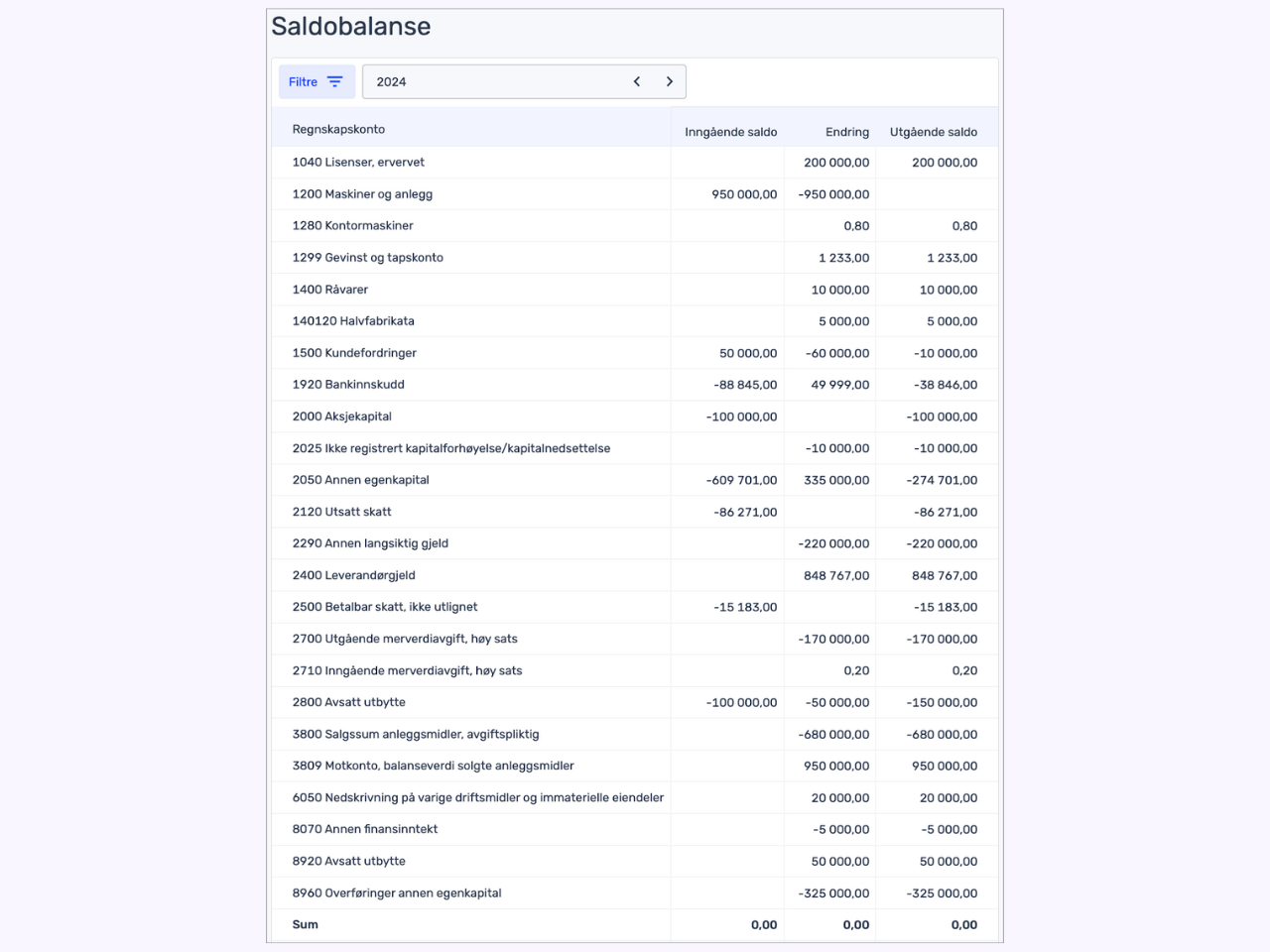Select row 6050 Nedskrivning på varige driftsmidler
Screen dimensions: 1270x952
(635, 797)
